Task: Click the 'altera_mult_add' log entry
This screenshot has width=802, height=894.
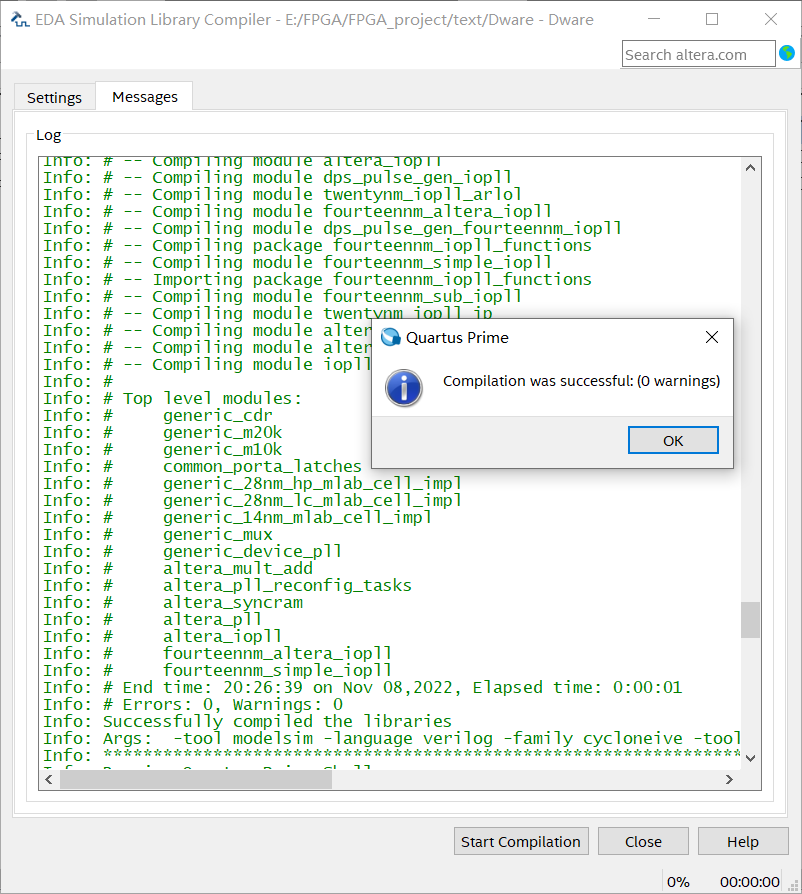Action: [238, 568]
